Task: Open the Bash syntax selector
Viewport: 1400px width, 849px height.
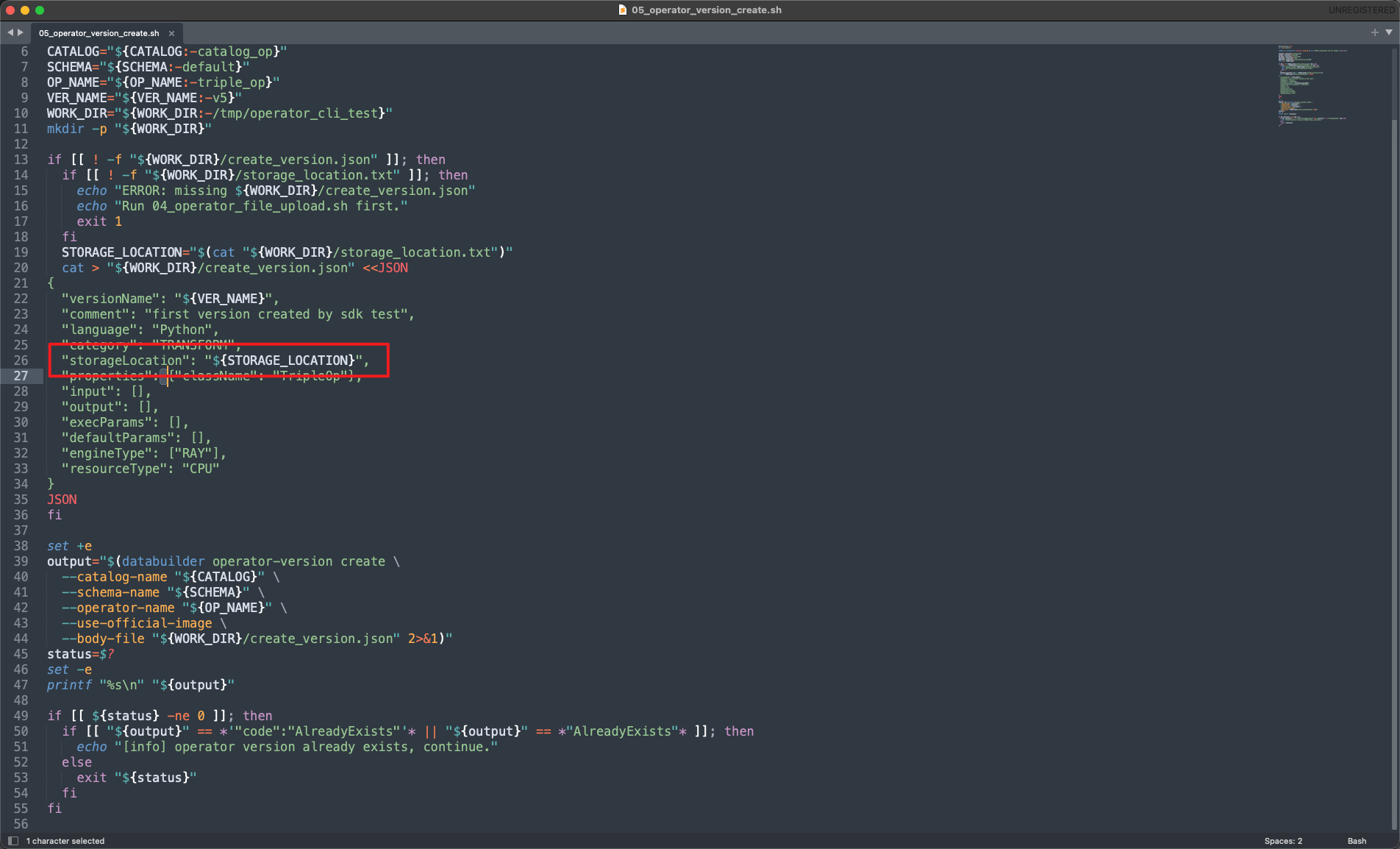Action: pos(1357,841)
